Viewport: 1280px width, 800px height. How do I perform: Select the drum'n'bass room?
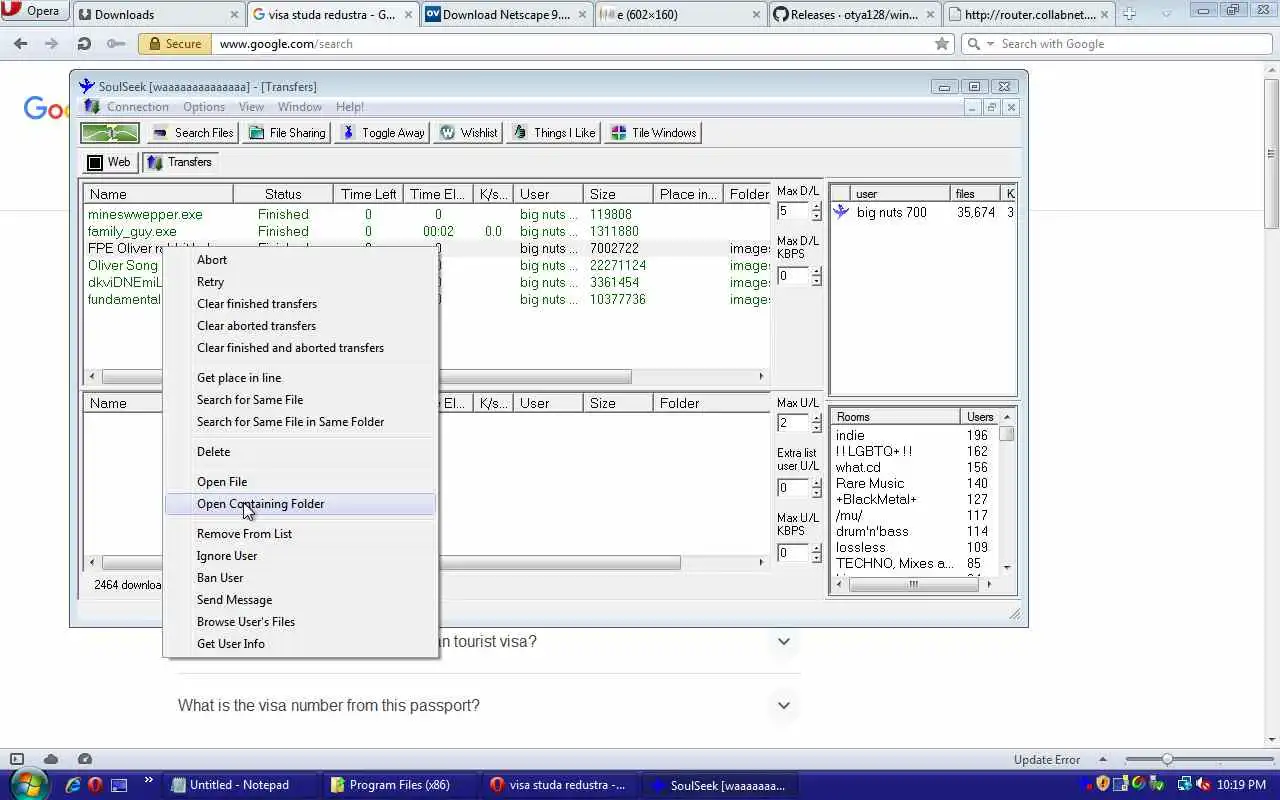[915, 531]
